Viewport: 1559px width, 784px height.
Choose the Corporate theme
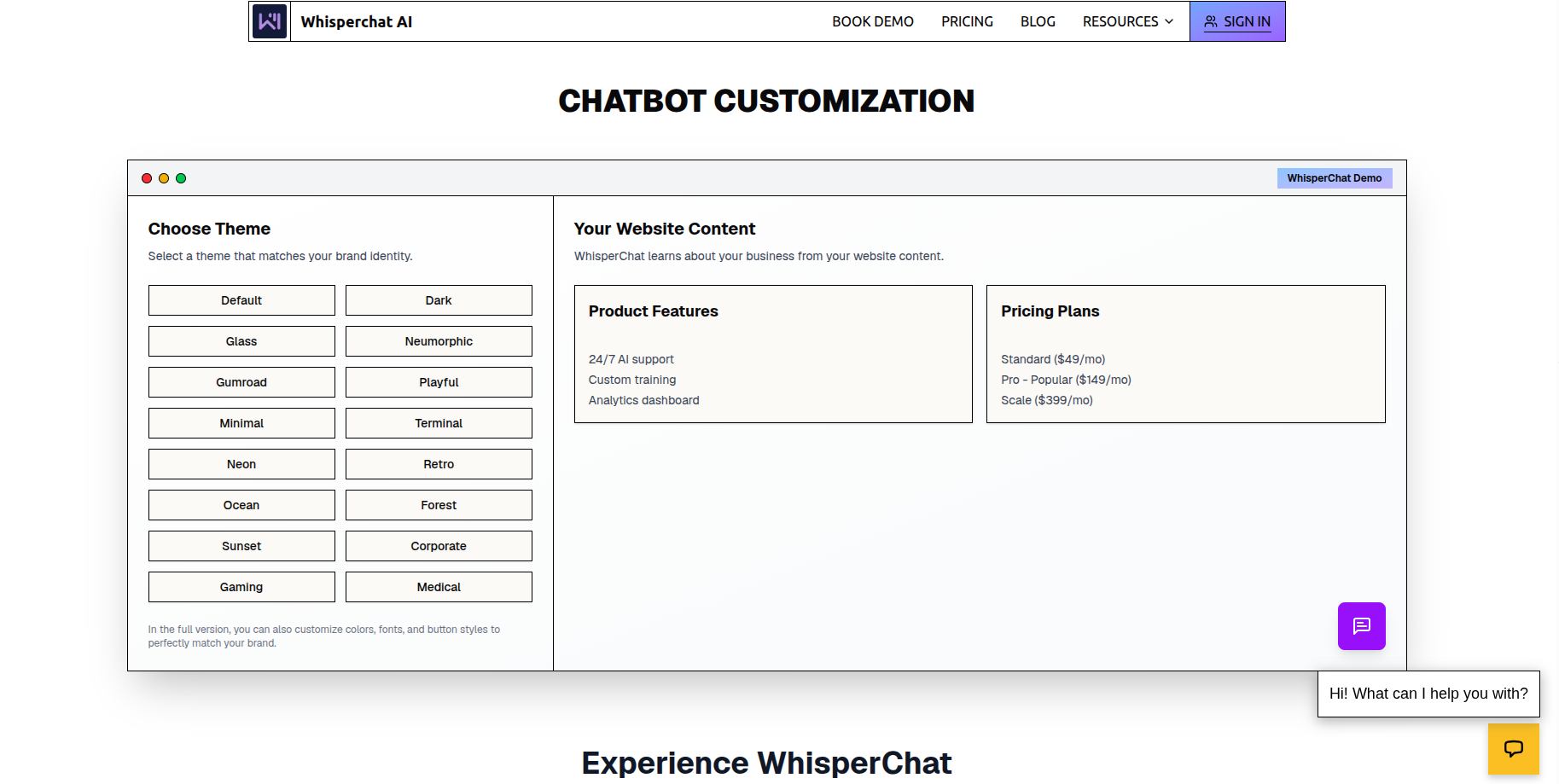pos(439,546)
